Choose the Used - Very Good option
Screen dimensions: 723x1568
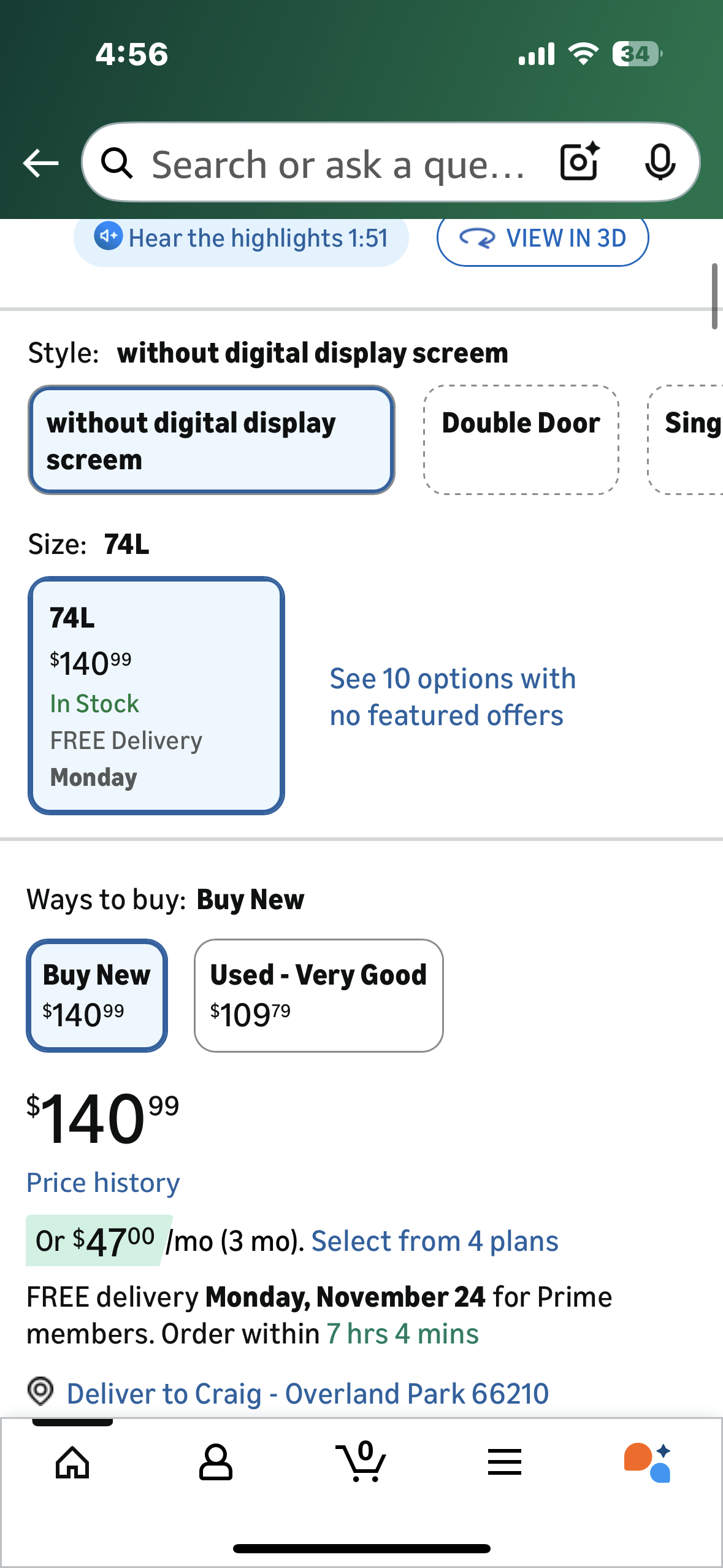pyautogui.click(x=318, y=995)
